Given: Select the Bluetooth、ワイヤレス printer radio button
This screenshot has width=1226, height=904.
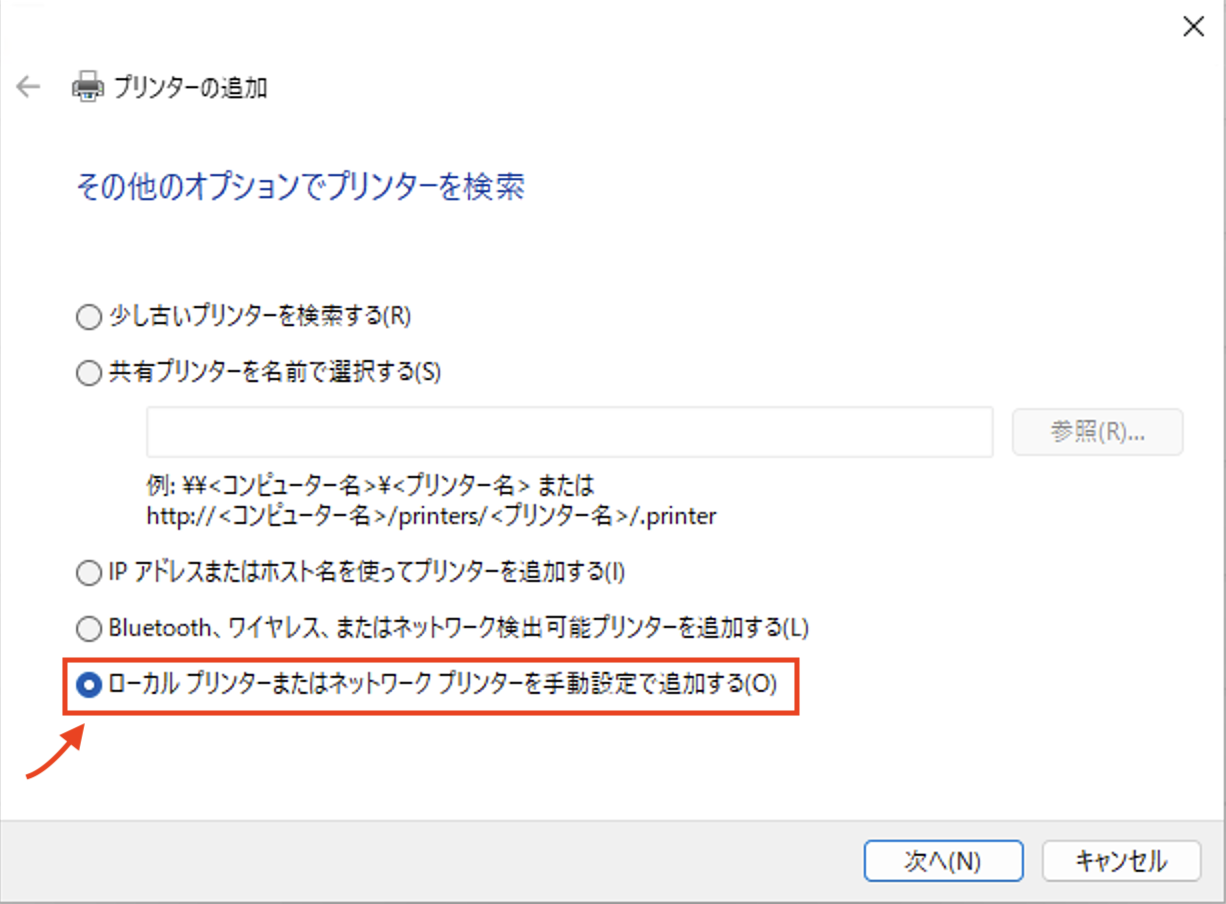Looking at the screenshot, I should coord(89,629).
